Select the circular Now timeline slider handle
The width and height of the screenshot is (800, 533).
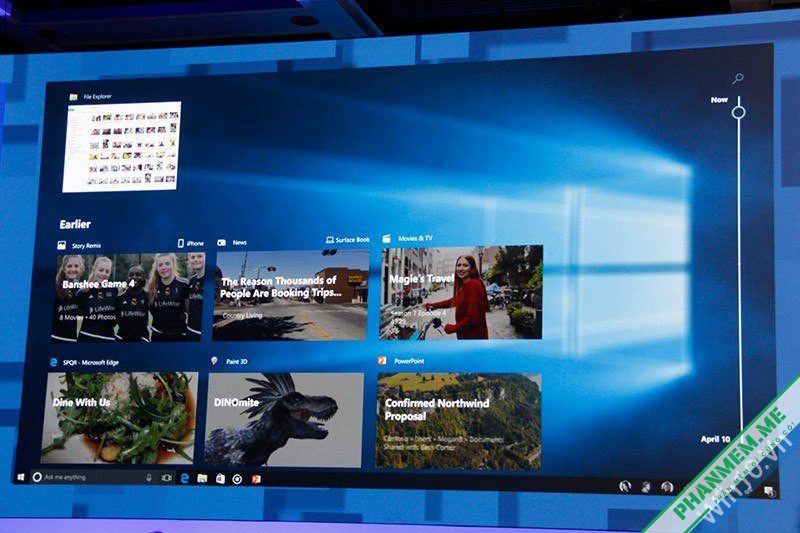[738, 112]
